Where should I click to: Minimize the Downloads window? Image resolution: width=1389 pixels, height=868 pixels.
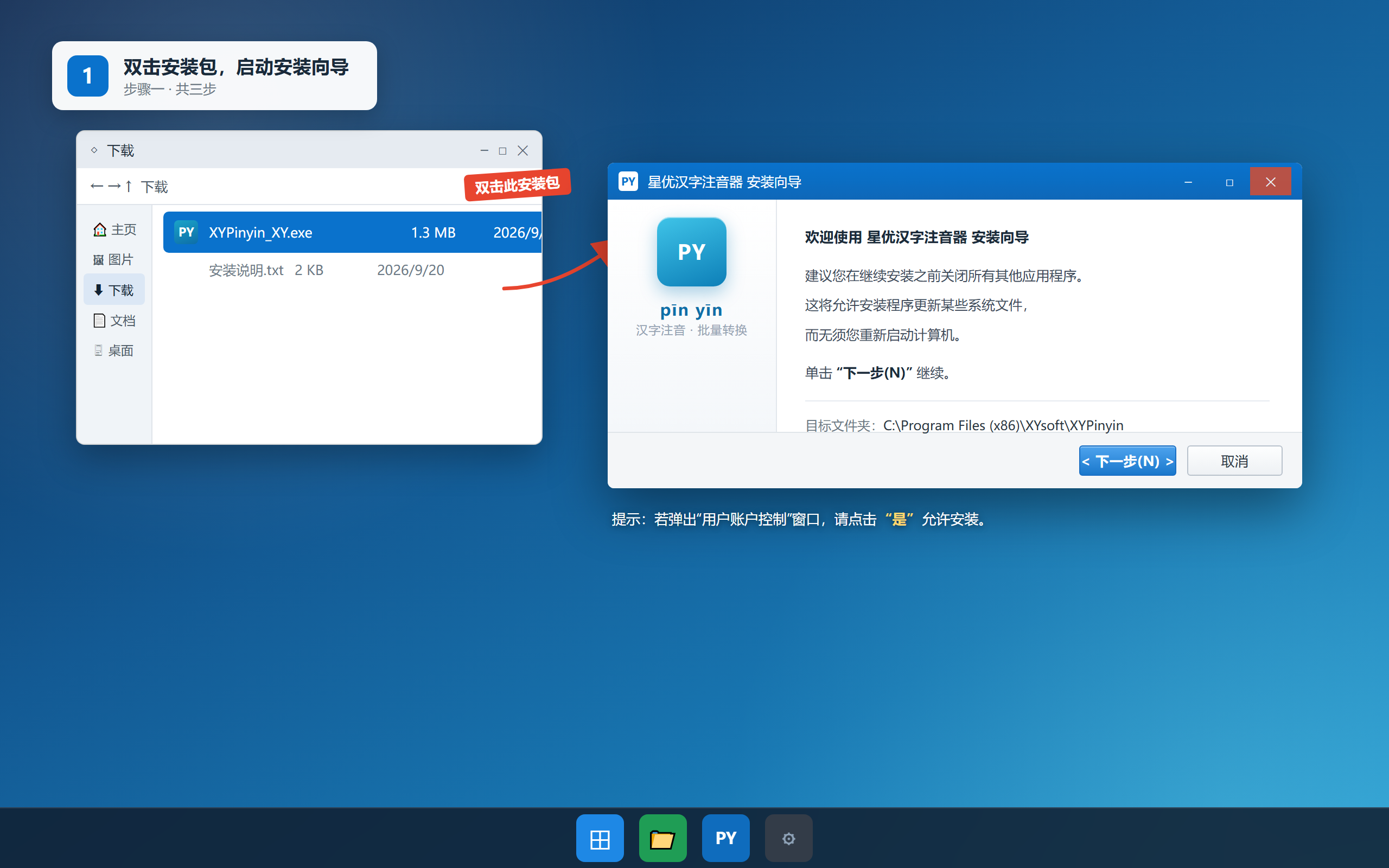pos(484,150)
